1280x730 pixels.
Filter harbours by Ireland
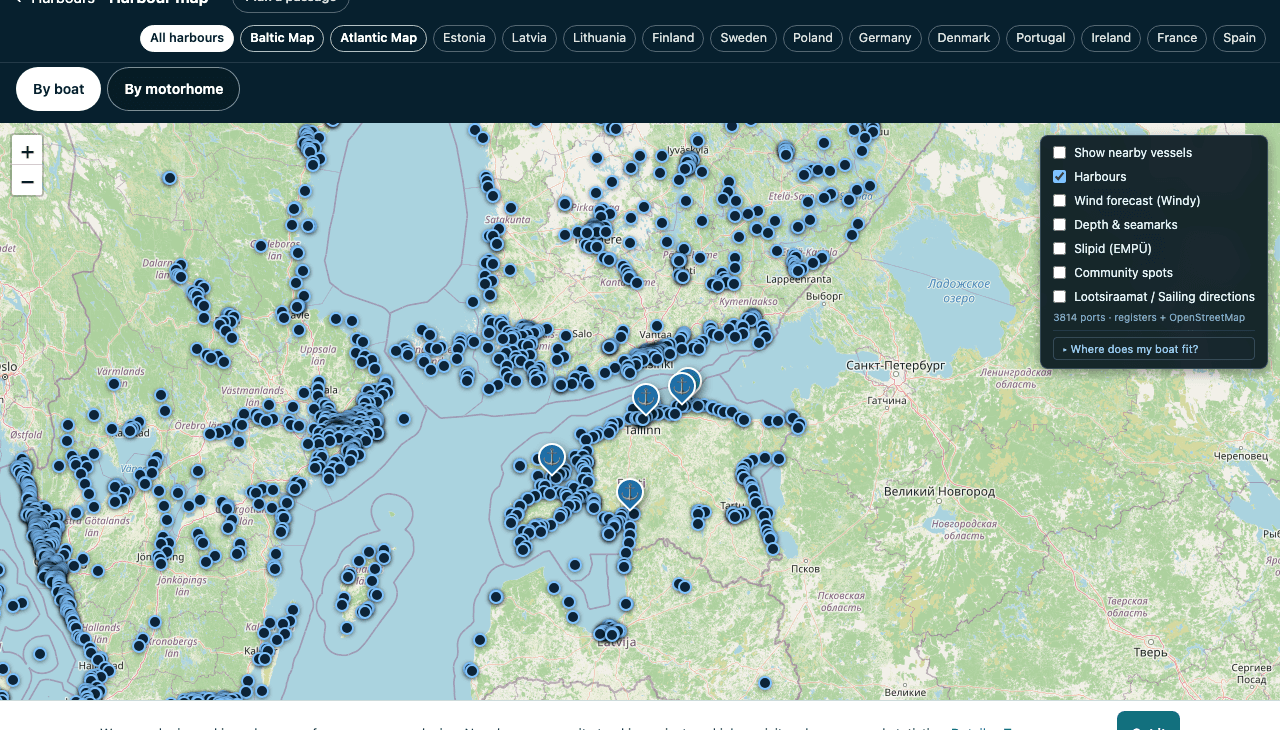1111,38
